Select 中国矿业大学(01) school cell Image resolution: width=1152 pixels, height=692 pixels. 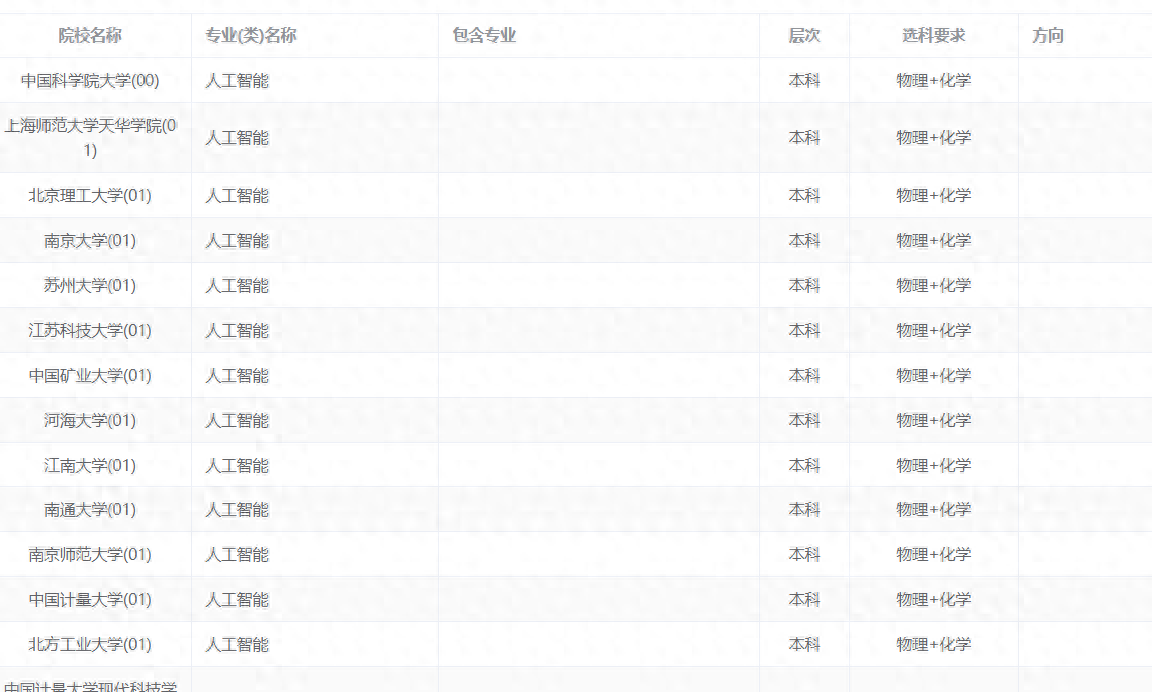pyautogui.click(x=90, y=376)
